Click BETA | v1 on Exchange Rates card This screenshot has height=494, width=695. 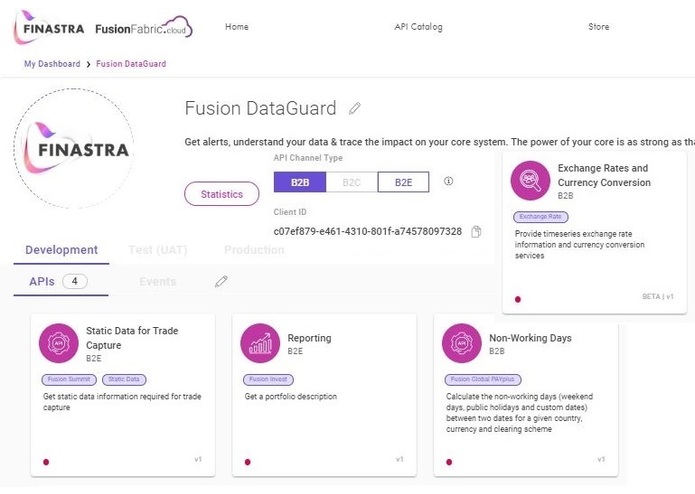pos(658,296)
